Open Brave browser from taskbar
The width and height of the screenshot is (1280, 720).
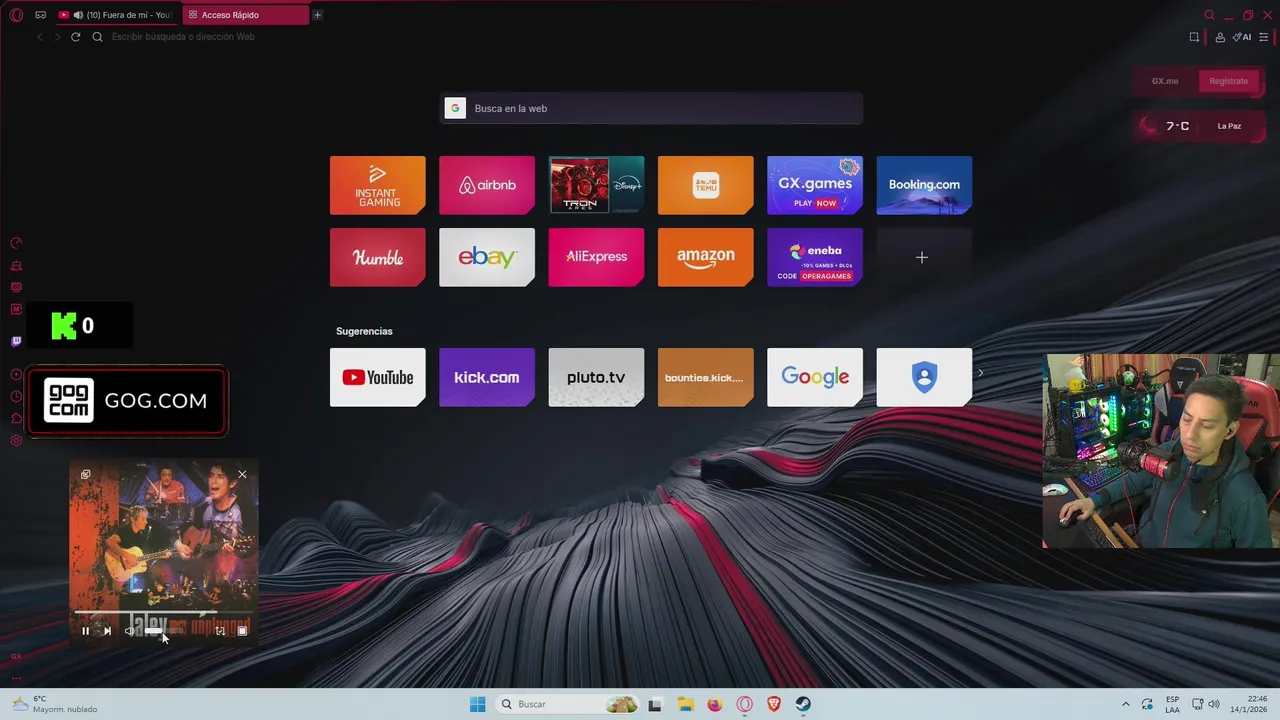pyautogui.click(x=774, y=704)
